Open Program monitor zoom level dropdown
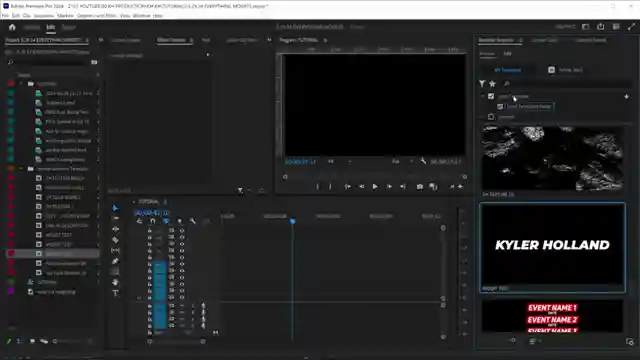Screen dimensions: 640x360 (x=339, y=161)
